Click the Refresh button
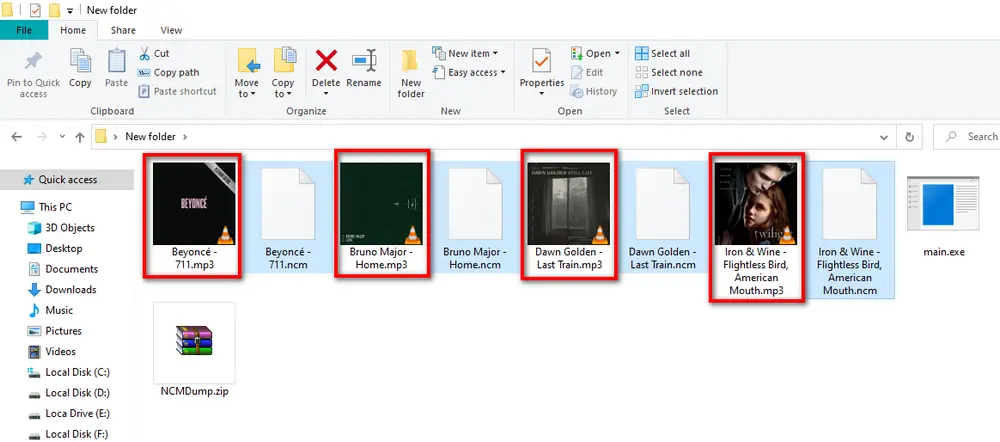Screen dimensions: 1000x442 point(910,136)
